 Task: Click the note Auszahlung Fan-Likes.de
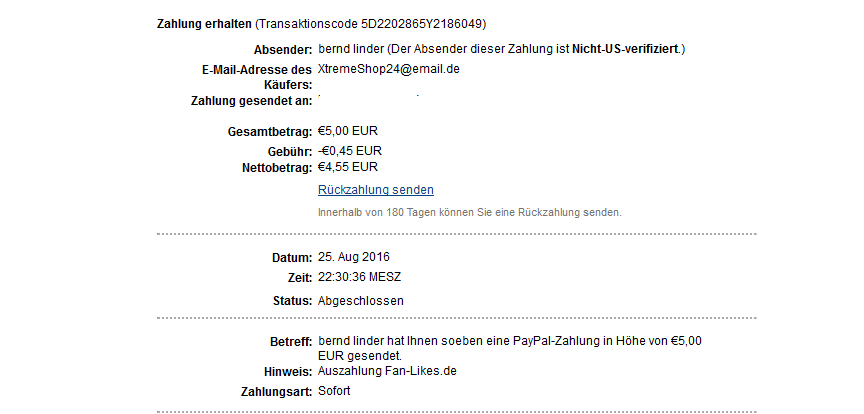tap(387, 371)
